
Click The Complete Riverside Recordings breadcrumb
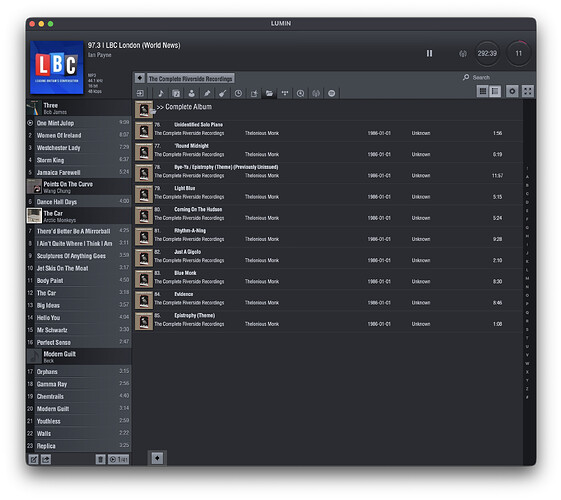click(190, 78)
